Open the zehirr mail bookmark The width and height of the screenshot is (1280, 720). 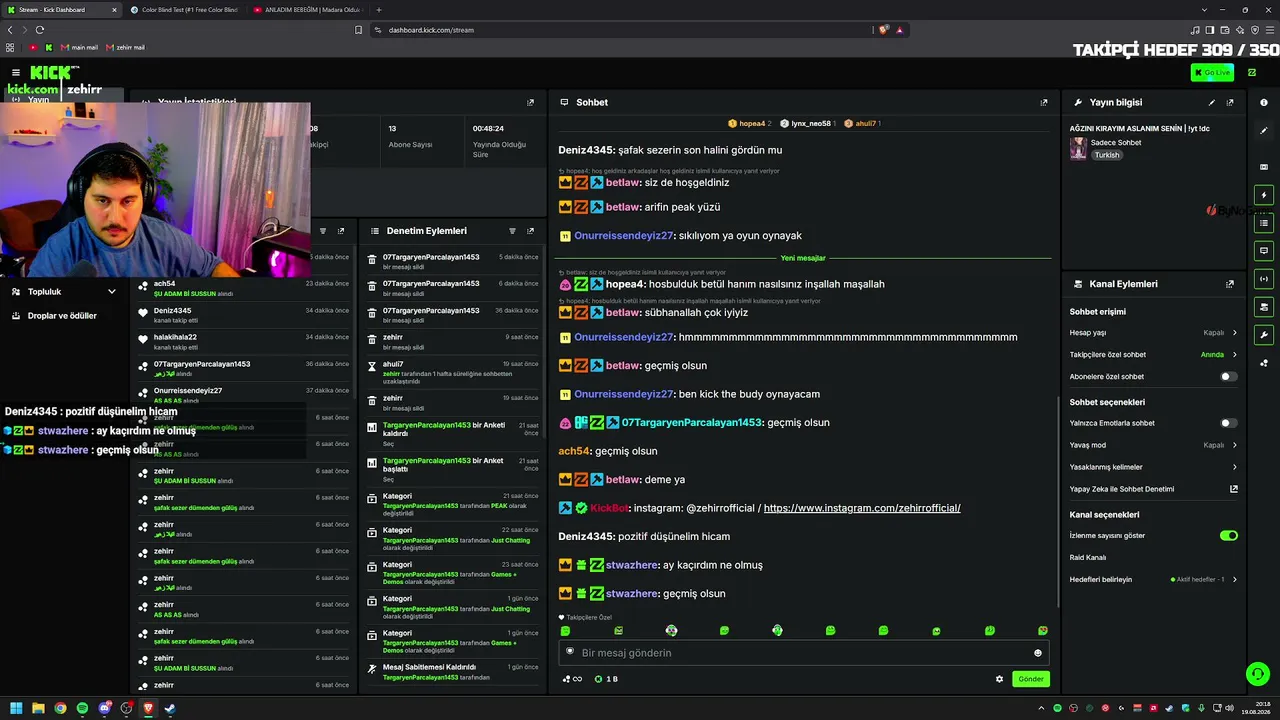(125, 47)
